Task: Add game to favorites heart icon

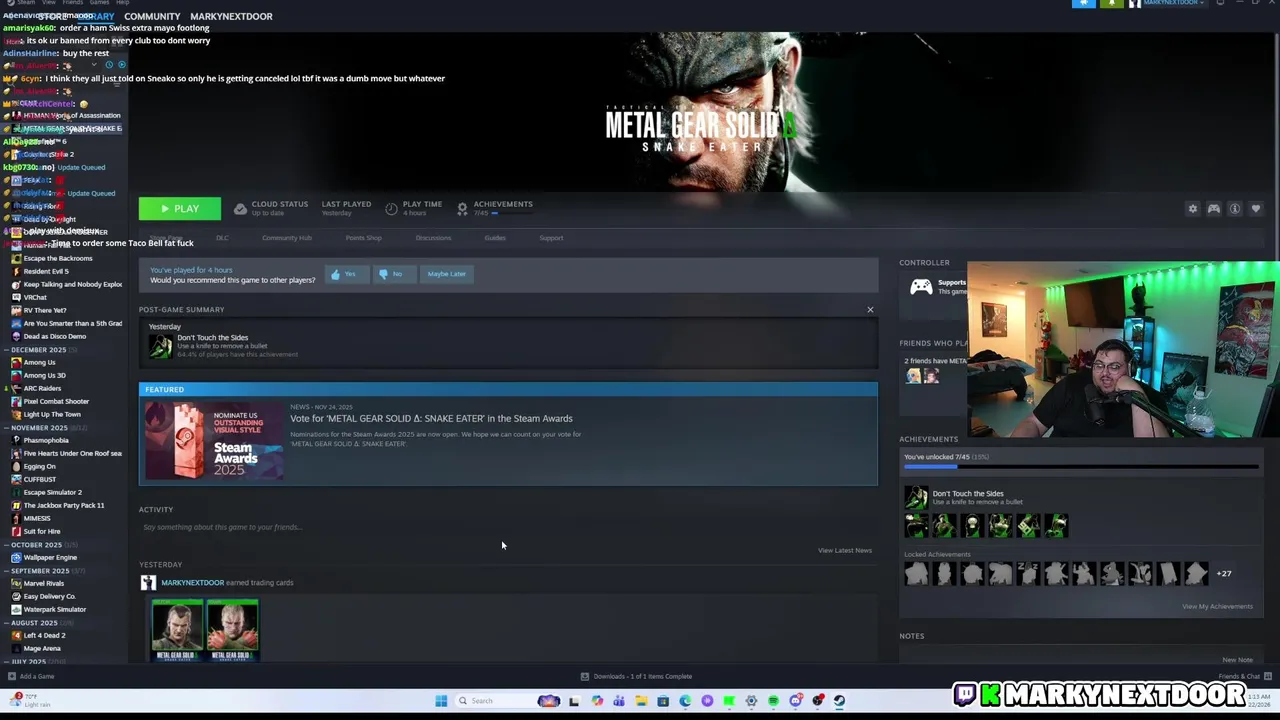Action: [x=1255, y=209]
